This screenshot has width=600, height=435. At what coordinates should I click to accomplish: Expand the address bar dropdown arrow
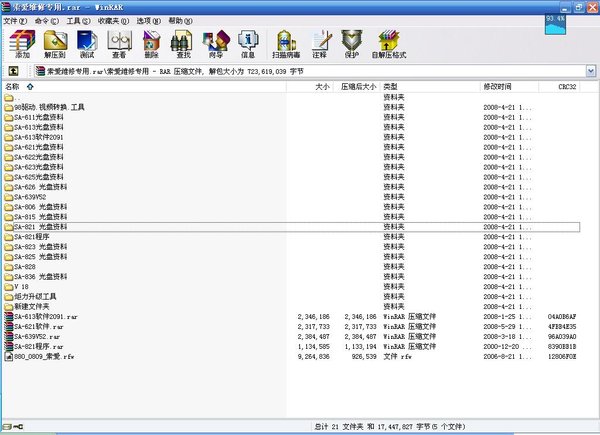click(591, 71)
